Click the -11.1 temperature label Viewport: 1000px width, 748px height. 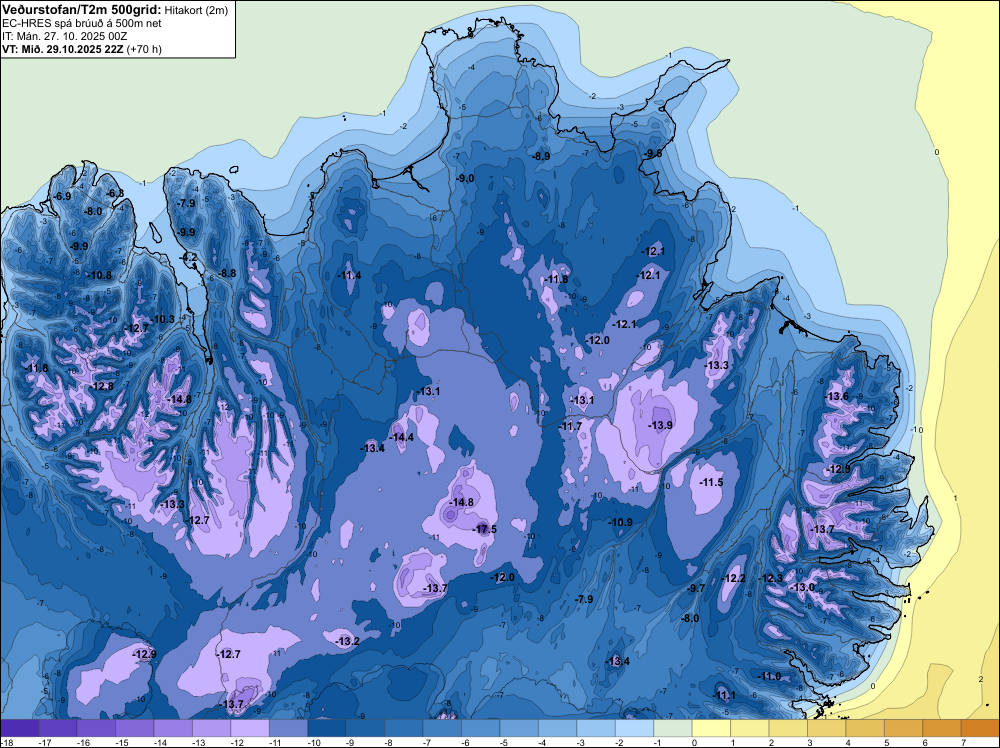click(x=724, y=696)
